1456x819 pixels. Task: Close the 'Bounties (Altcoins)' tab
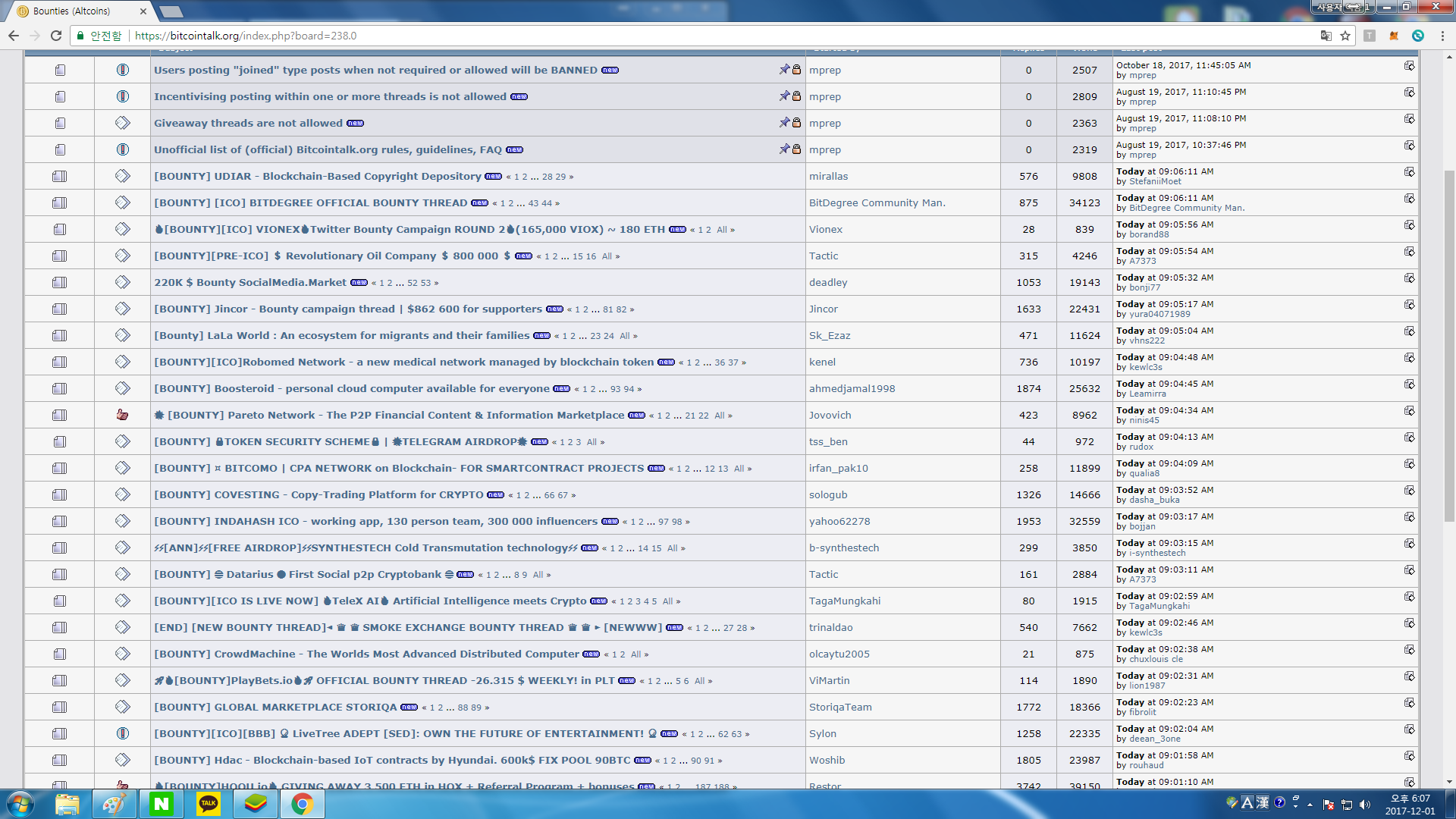coord(143,11)
